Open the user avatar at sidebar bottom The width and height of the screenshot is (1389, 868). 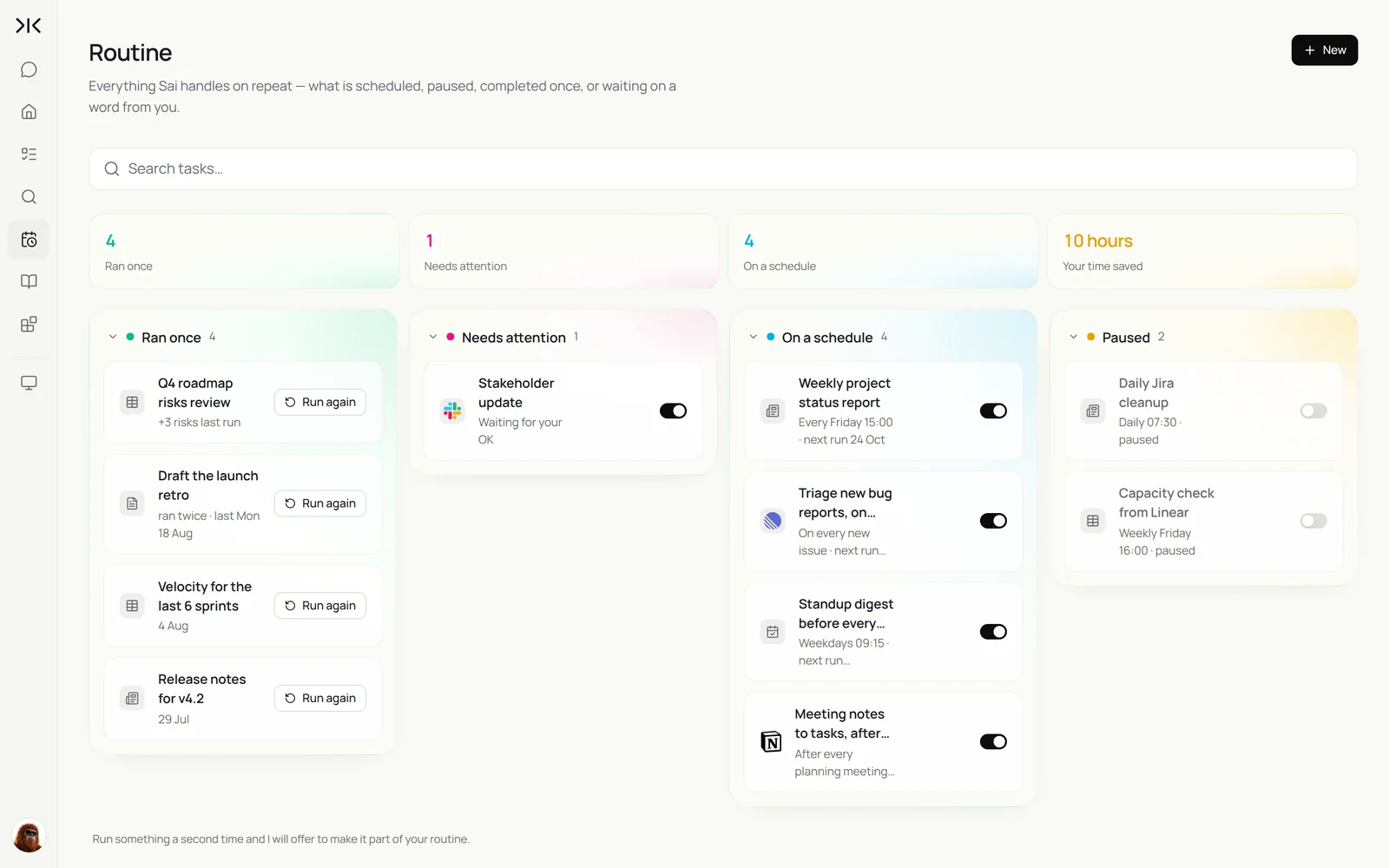[29, 837]
